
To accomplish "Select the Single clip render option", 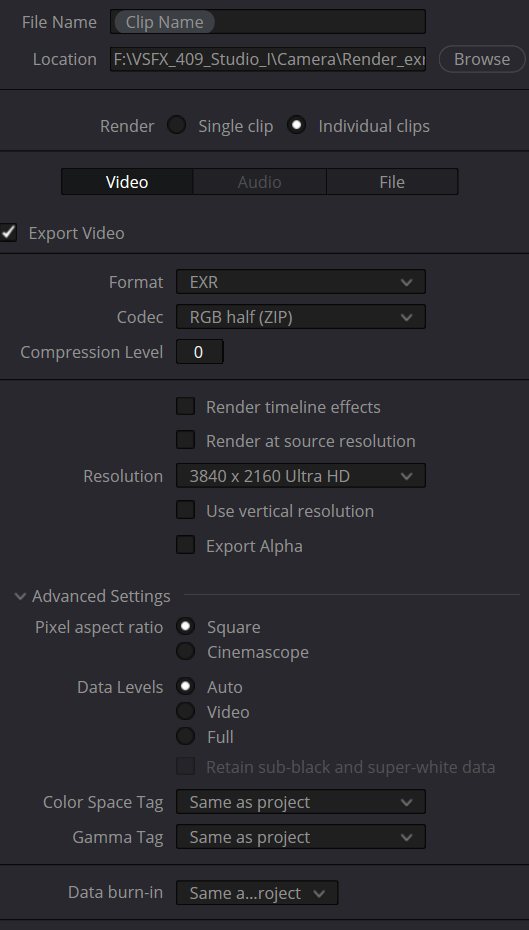I will pyautogui.click(x=177, y=125).
